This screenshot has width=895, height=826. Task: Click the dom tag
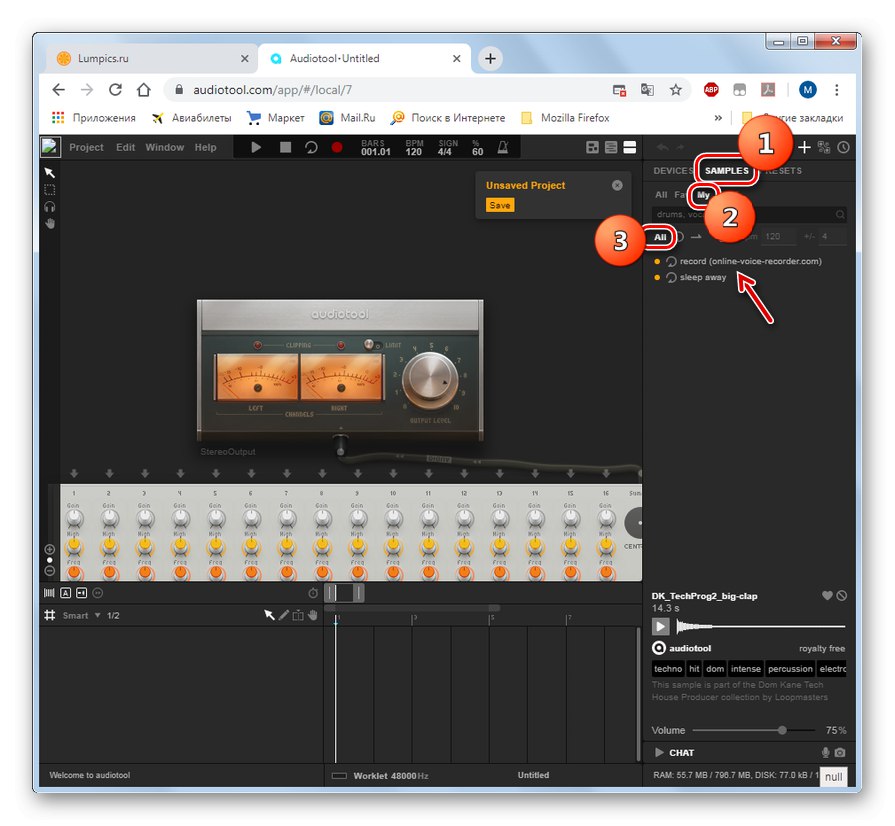point(715,668)
